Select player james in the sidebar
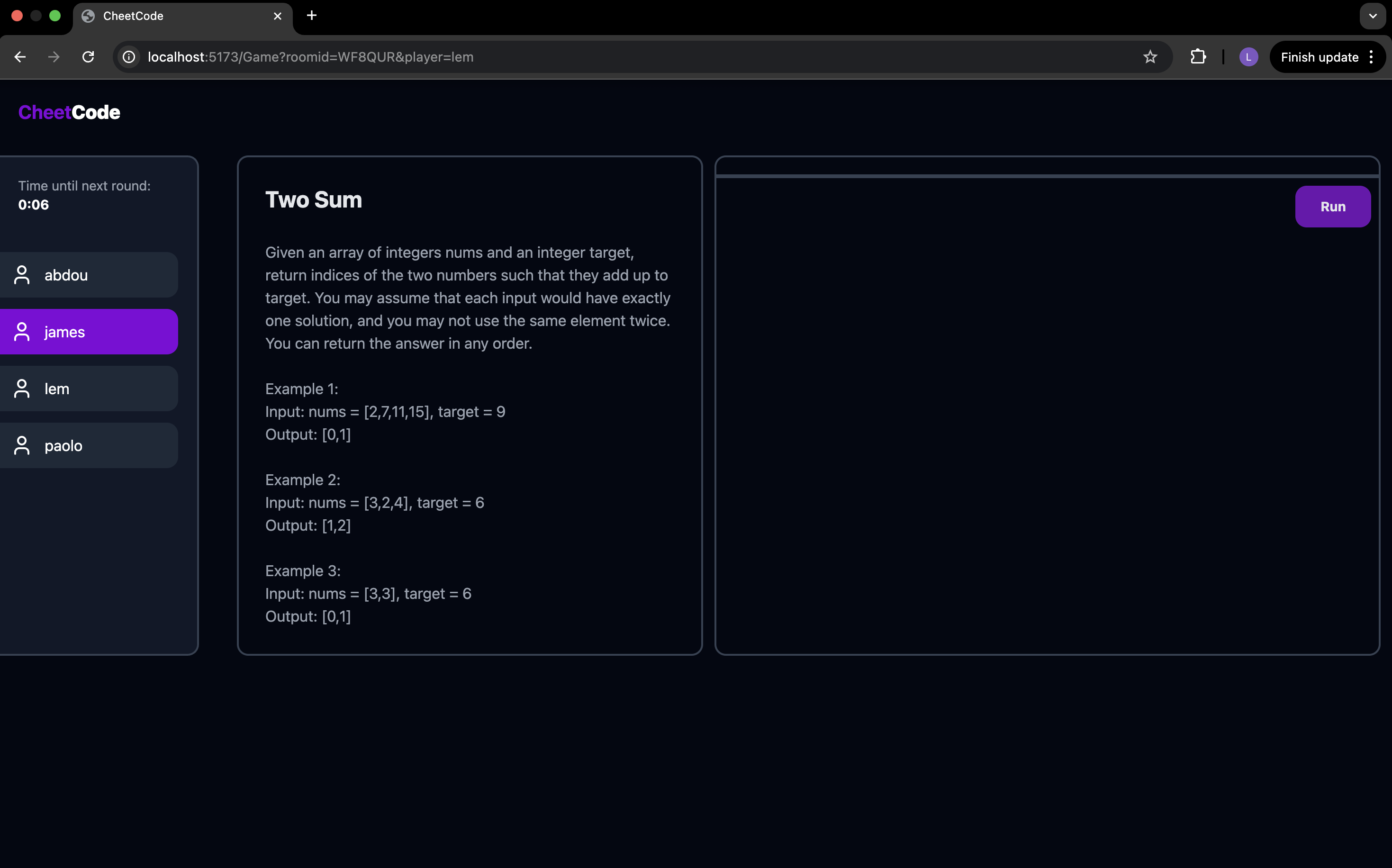 89,332
